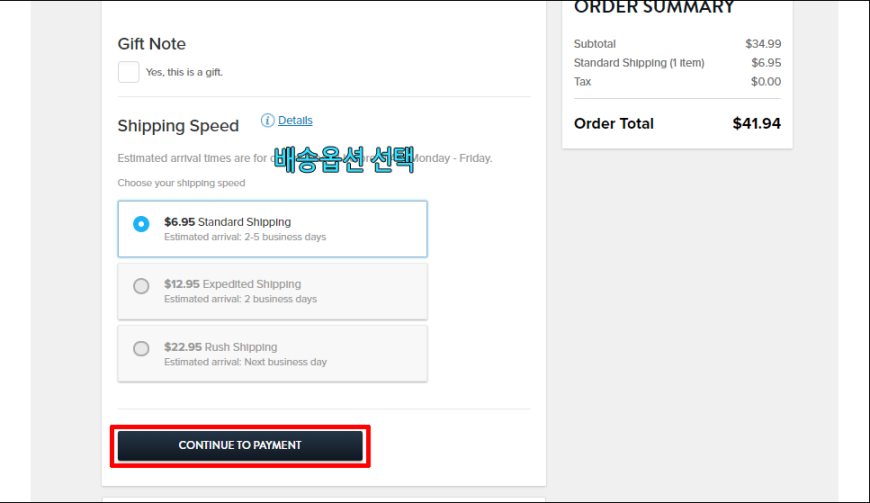
Task: Open the shipping Details link
Action: 295,120
